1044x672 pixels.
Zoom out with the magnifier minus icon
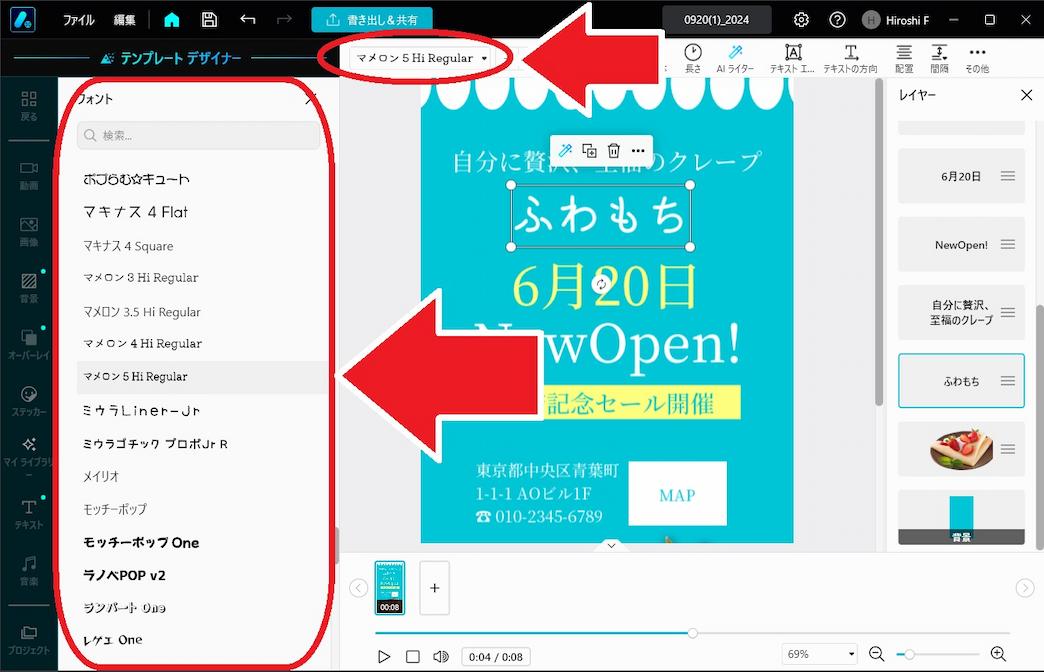click(x=876, y=654)
